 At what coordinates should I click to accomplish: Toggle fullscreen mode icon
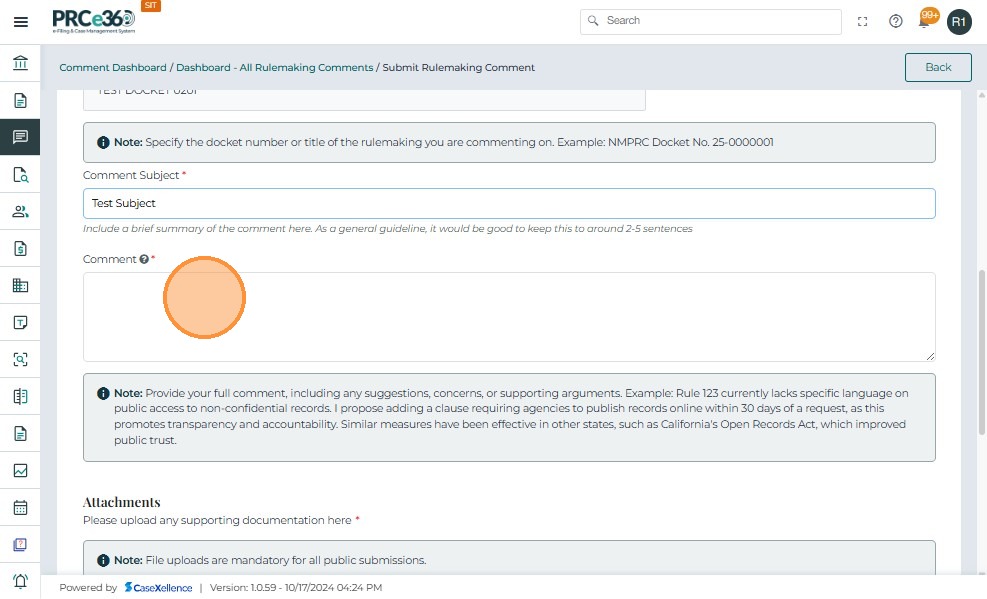[x=863, y=21]
